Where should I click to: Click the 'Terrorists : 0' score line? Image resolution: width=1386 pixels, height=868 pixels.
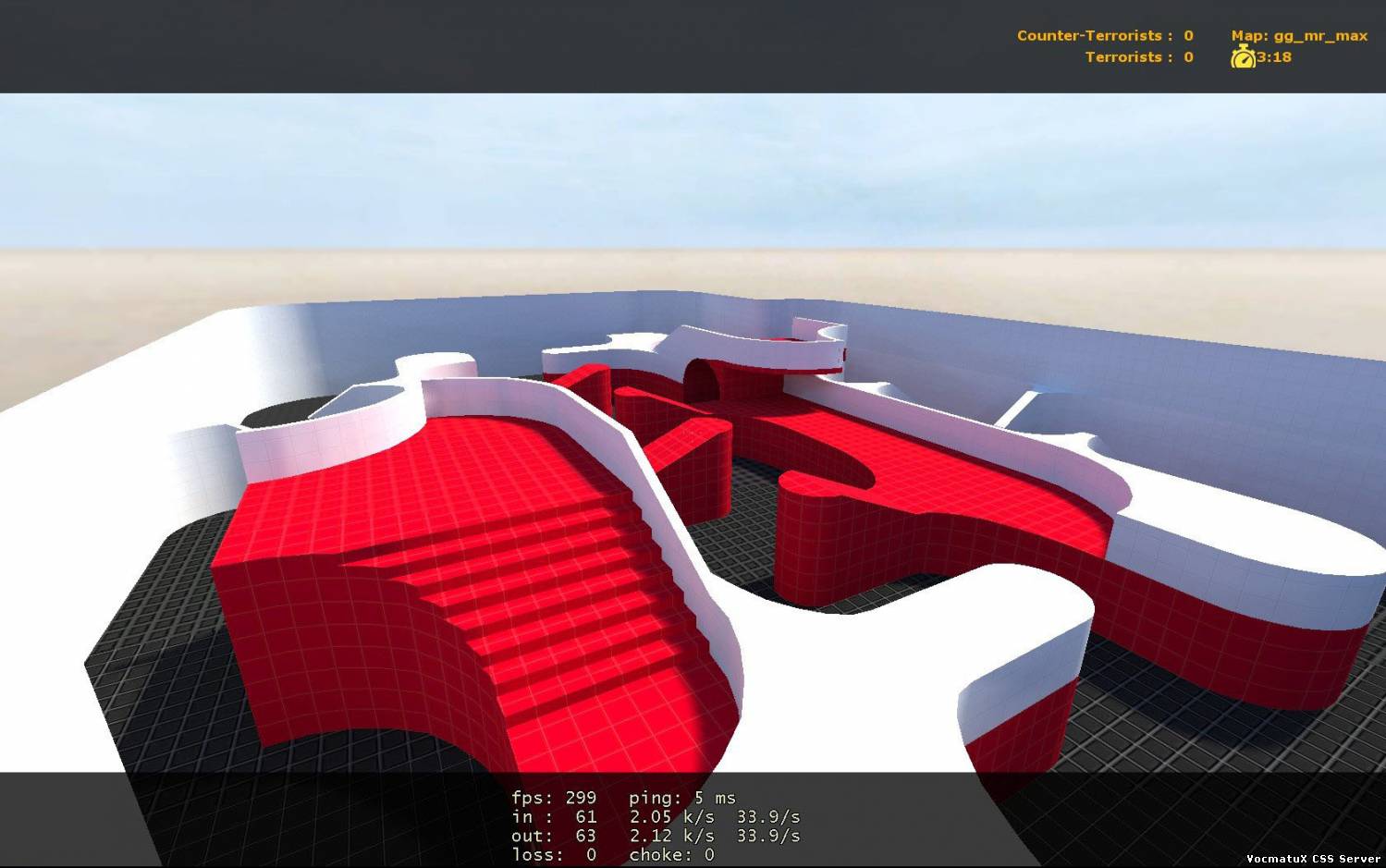click(1139, 57)
